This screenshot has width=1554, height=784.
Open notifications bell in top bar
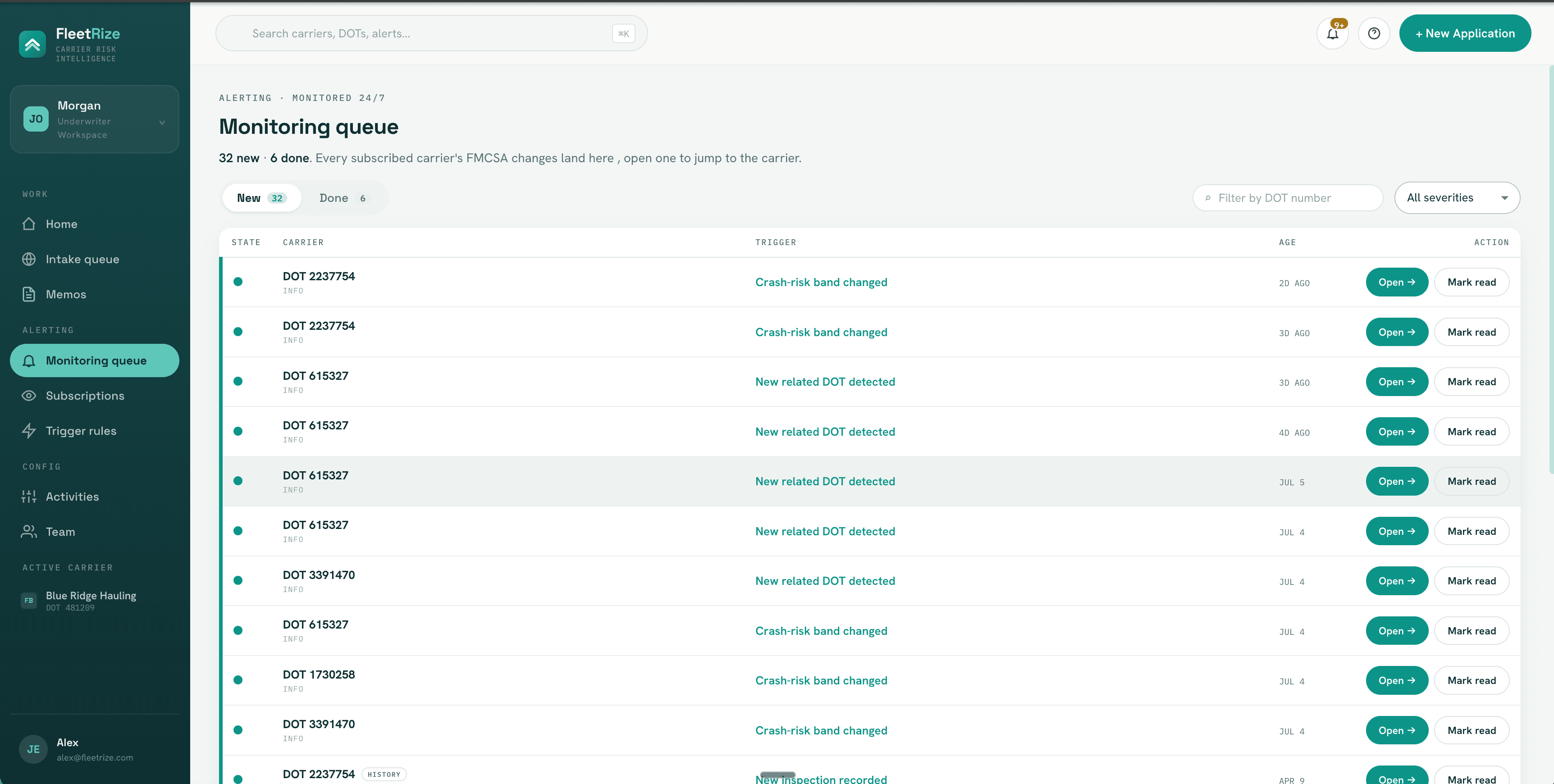(1333, 34)
